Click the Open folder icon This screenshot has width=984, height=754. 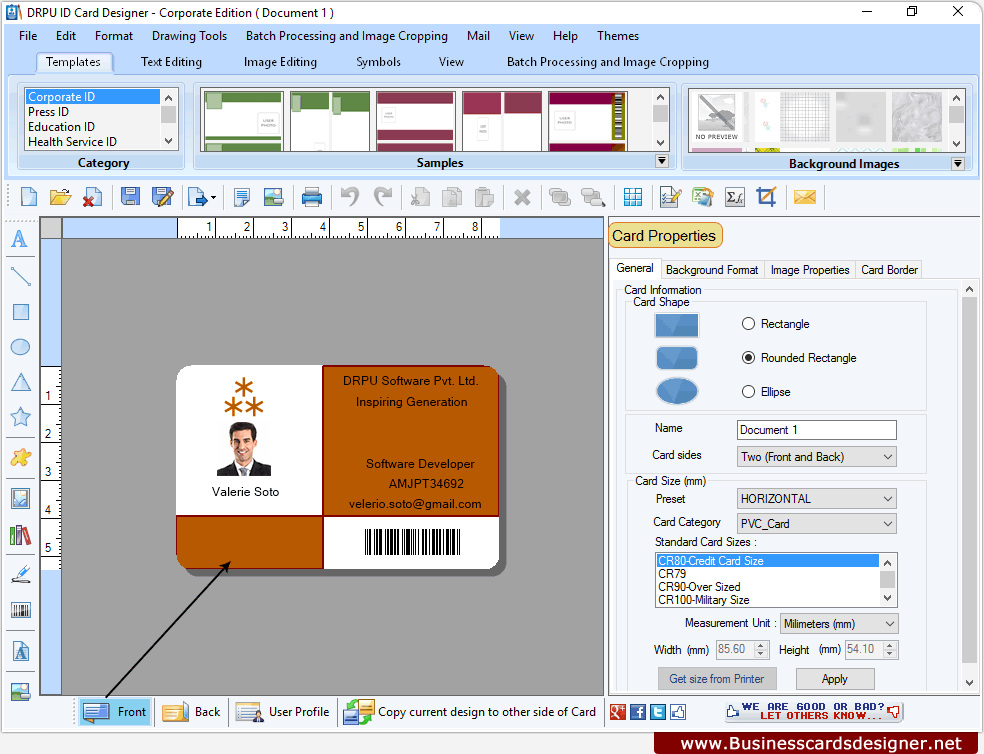(60, 197)
